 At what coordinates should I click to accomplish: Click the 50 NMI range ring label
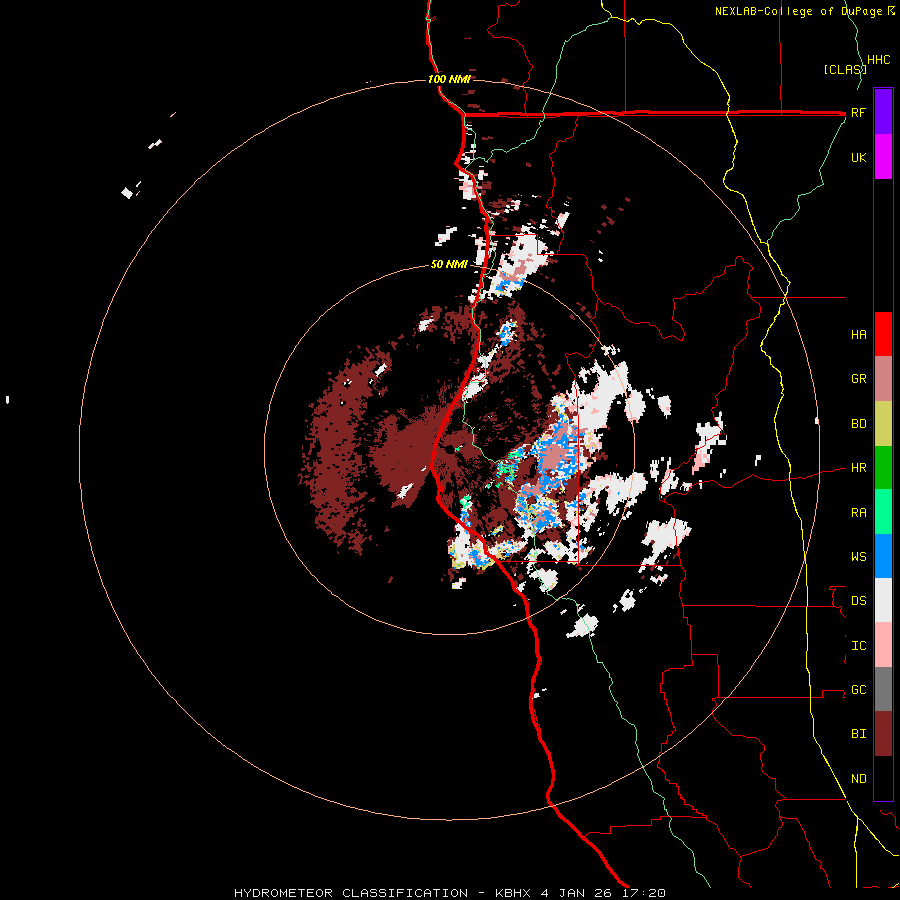click(x=449, y=265)
